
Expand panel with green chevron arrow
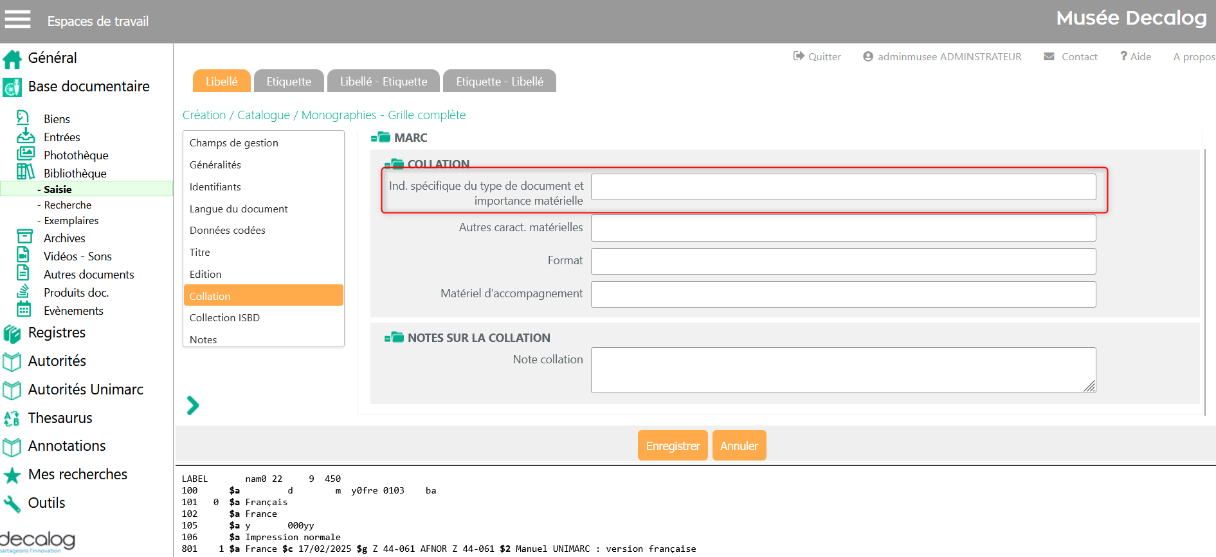click(x=193, y=405)
